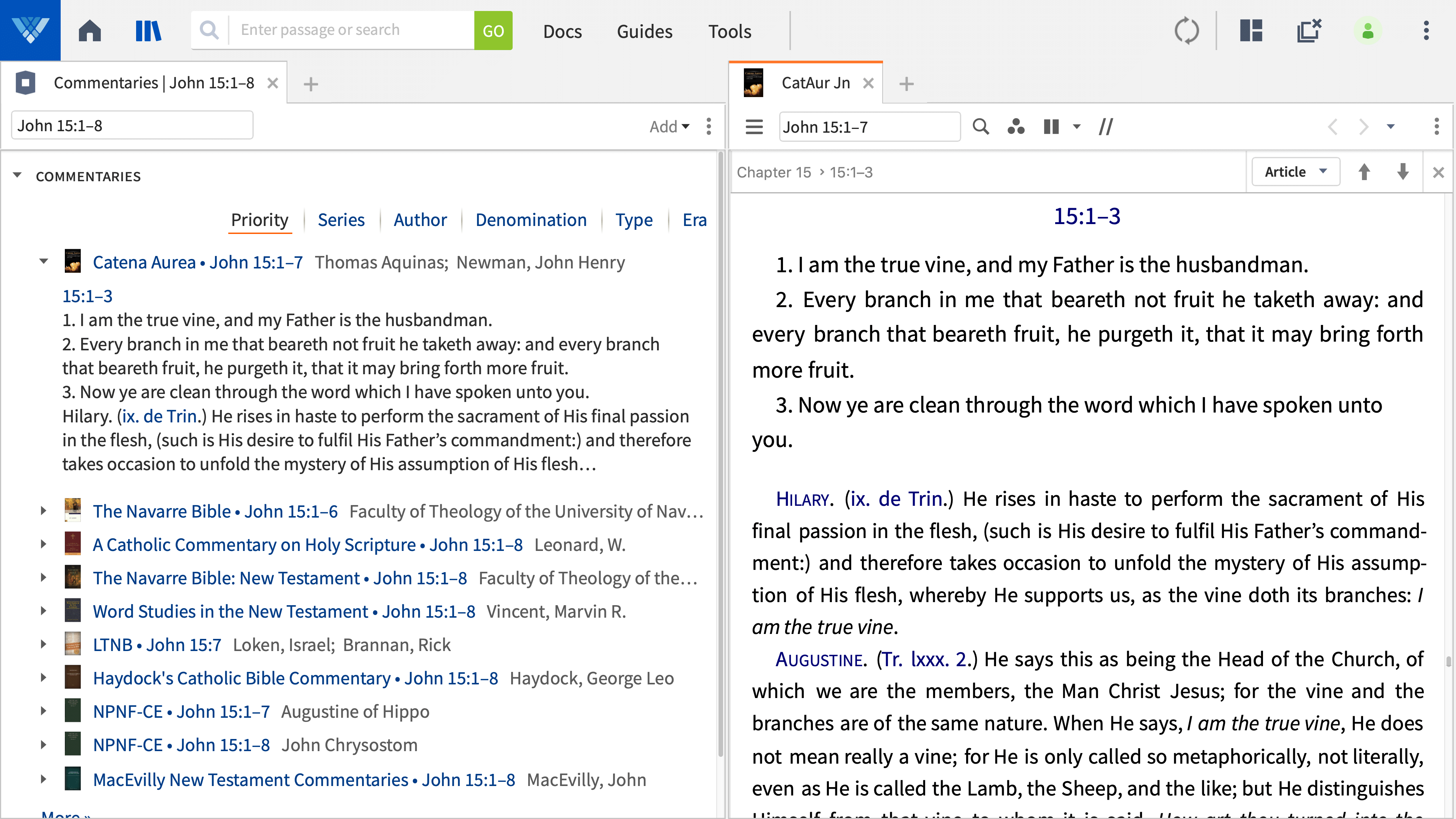Open the history dropdown arrow
This screenshot has height=819, width=1456.
click(x=1390, y=127)
